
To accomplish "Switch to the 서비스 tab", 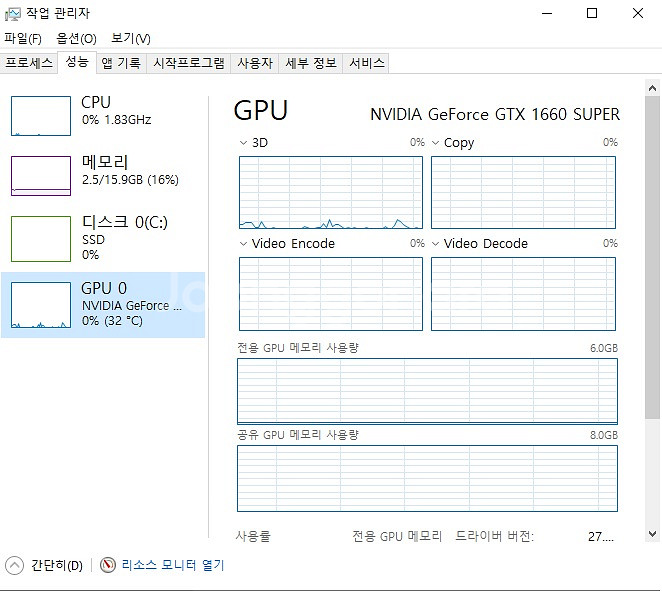I will 367,63.
